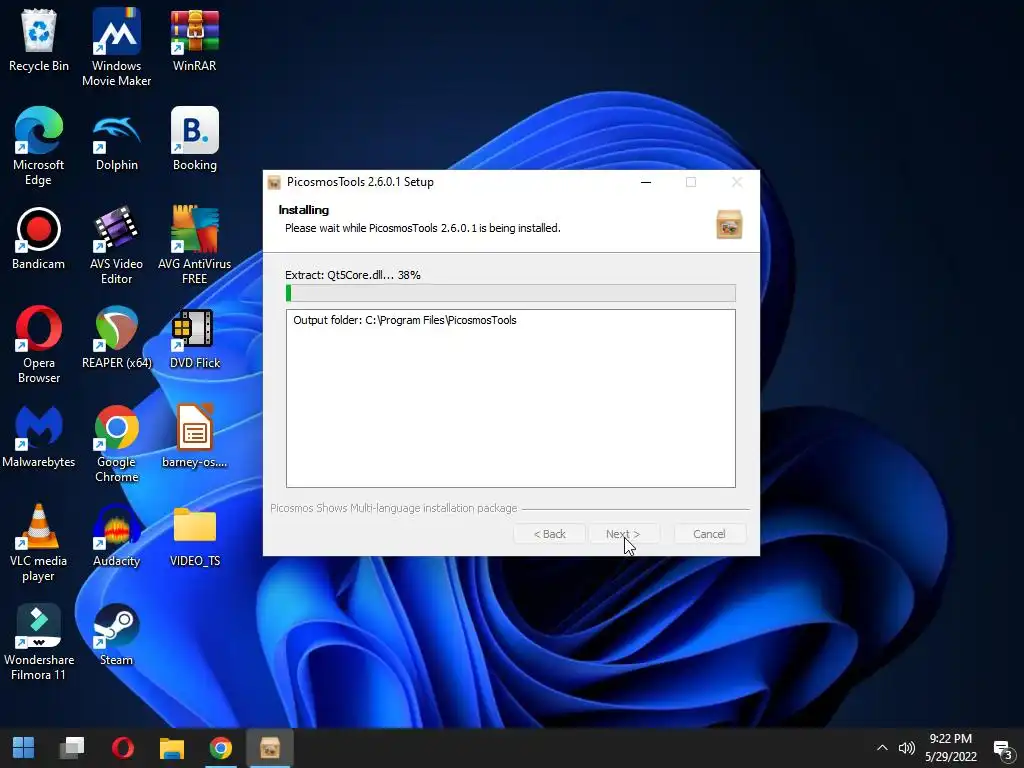Select the Google Chrome desktop shortcut
1024x768 pixels.
(x=116, y=443)
